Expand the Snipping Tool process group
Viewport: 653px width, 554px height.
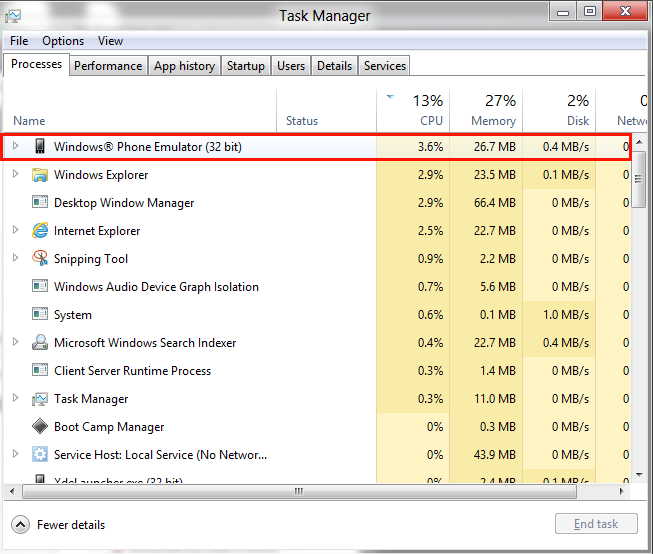15,257
